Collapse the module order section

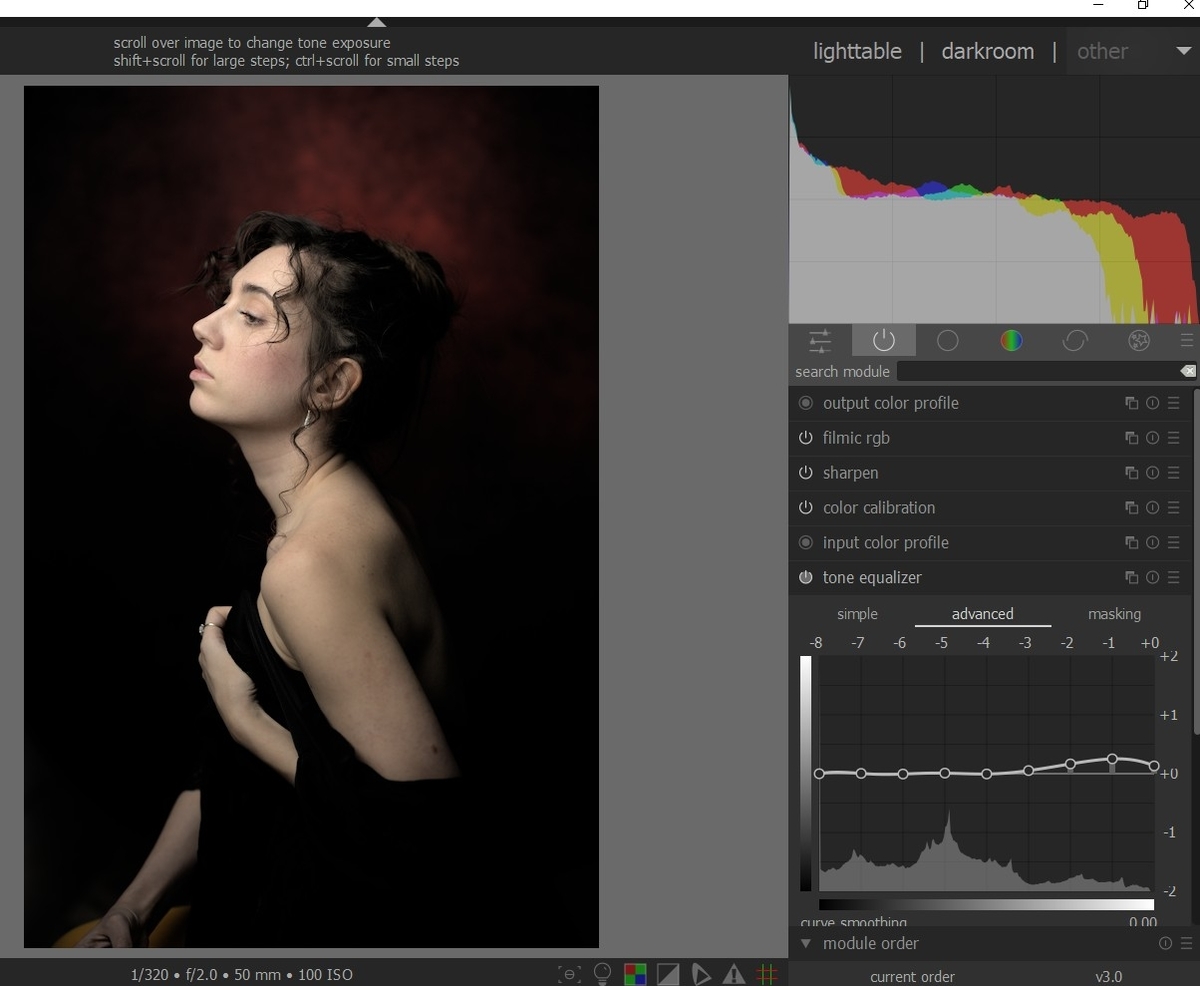click(x=805, y=943)
